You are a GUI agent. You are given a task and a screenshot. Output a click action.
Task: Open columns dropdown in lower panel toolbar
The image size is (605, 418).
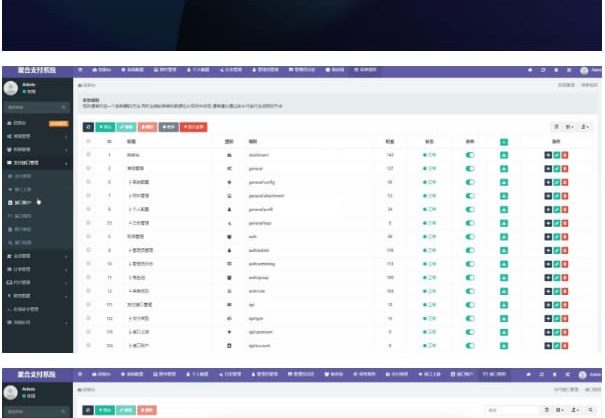(x=559, y=410)
